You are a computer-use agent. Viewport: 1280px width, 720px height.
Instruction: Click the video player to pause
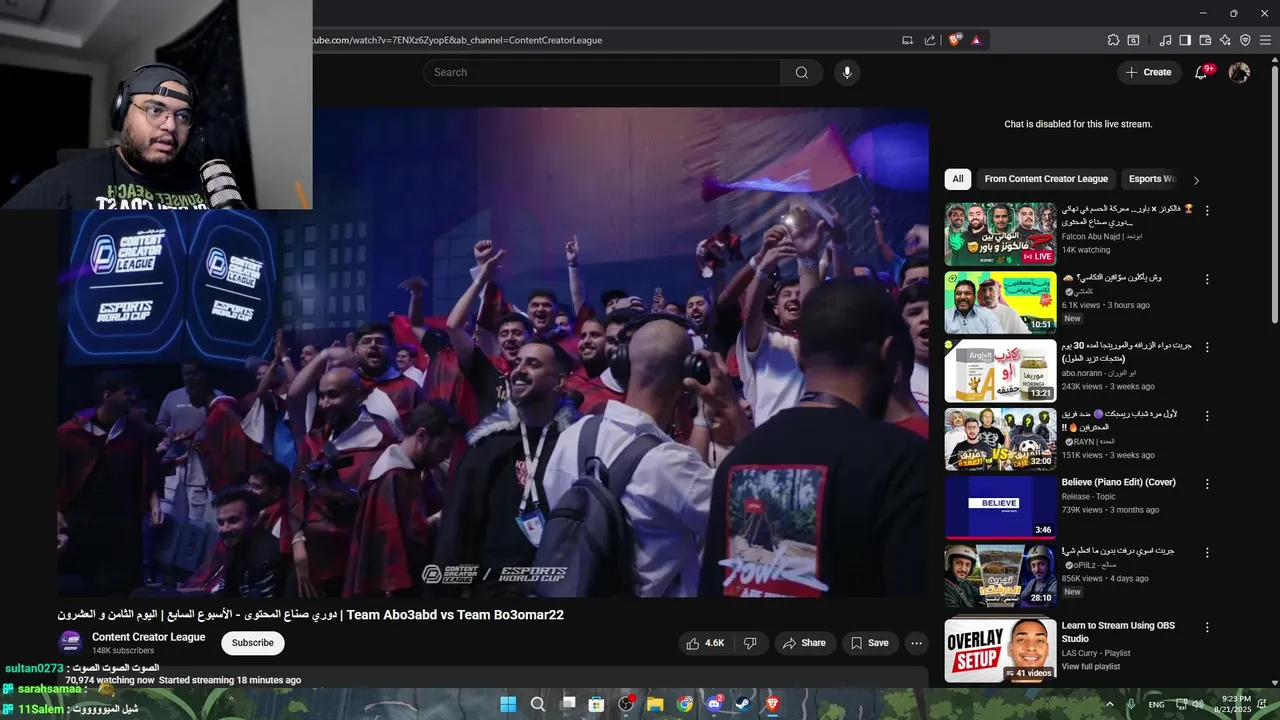pos(493,352)
